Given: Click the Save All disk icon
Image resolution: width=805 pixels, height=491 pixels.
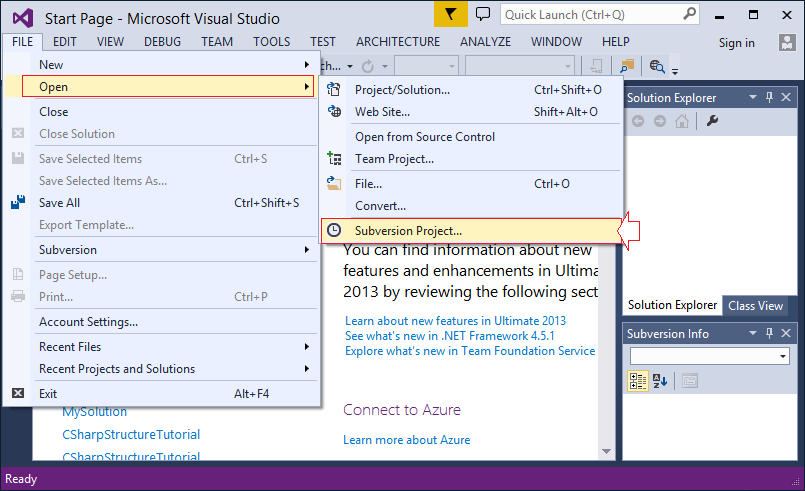Looking at the screenshot, I should (x=18, y=202).
